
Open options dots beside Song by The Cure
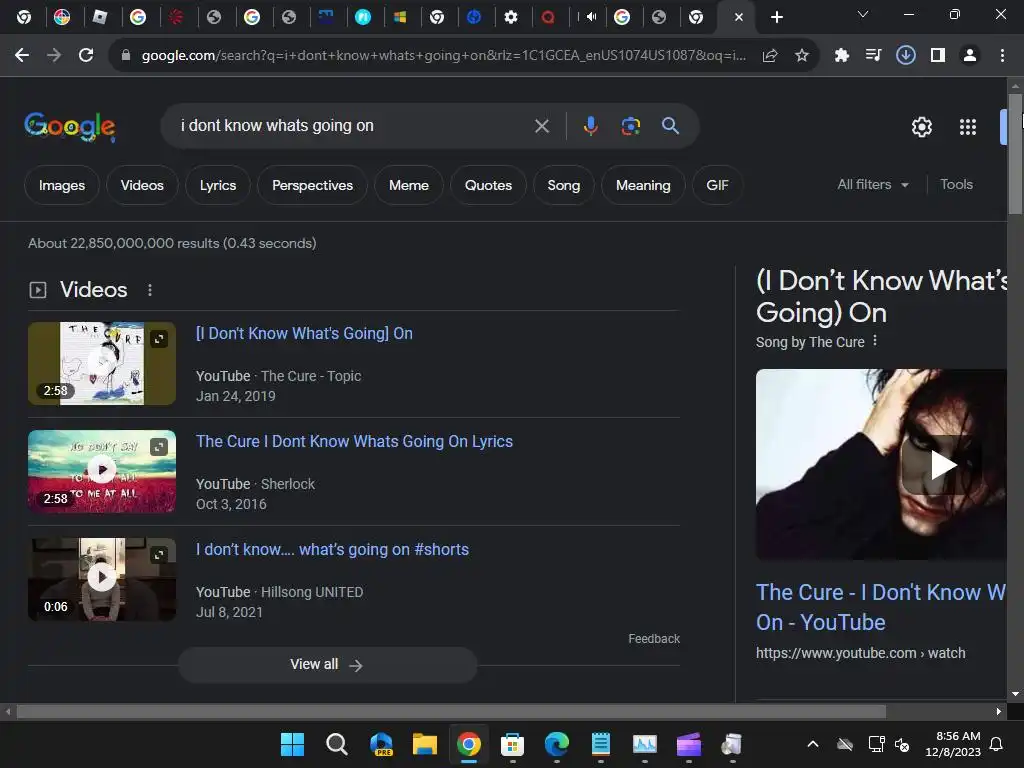point(875,341)
